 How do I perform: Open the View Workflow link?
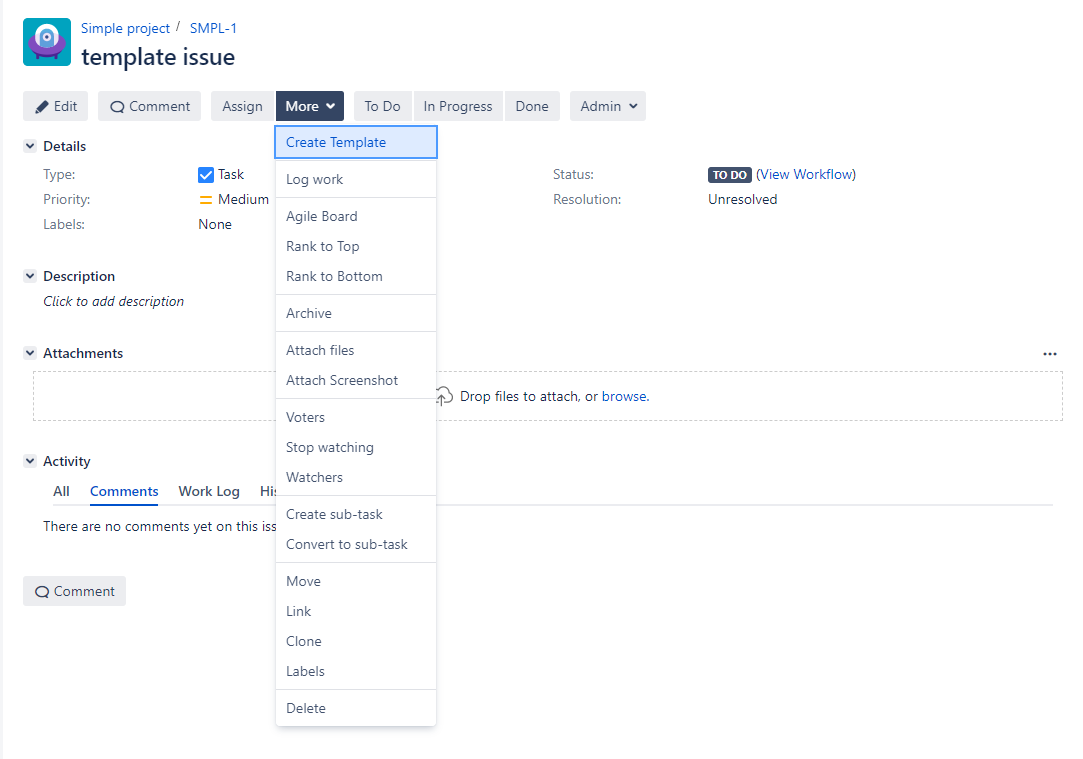[x=805, y=175]
